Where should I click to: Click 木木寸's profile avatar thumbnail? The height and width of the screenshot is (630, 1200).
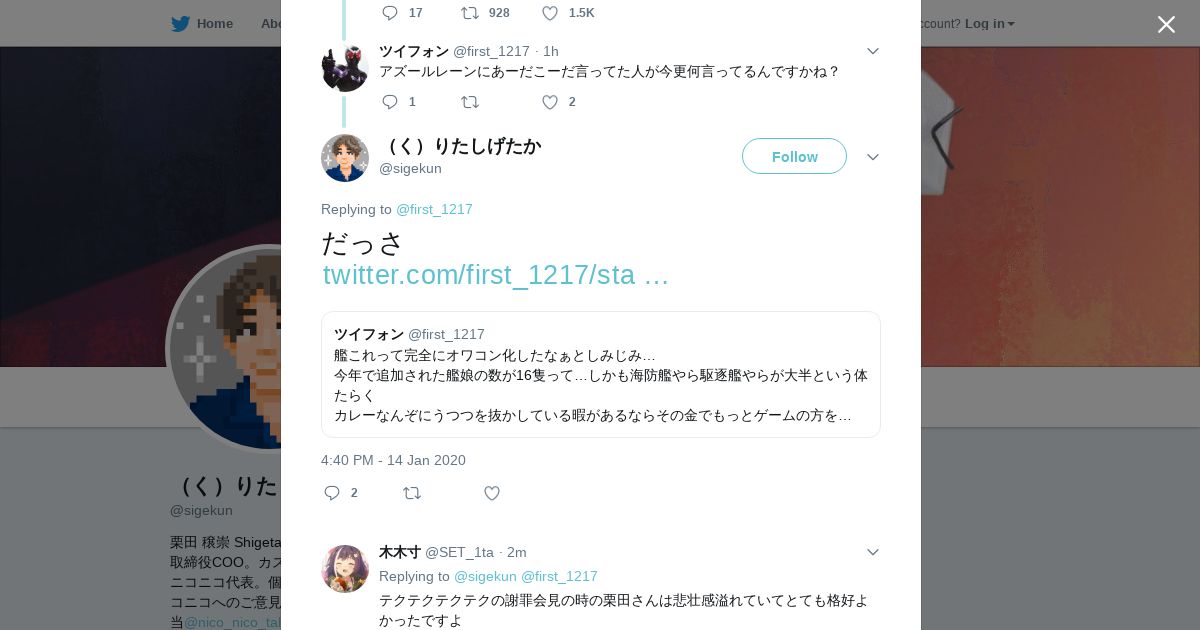pos(345,568)
